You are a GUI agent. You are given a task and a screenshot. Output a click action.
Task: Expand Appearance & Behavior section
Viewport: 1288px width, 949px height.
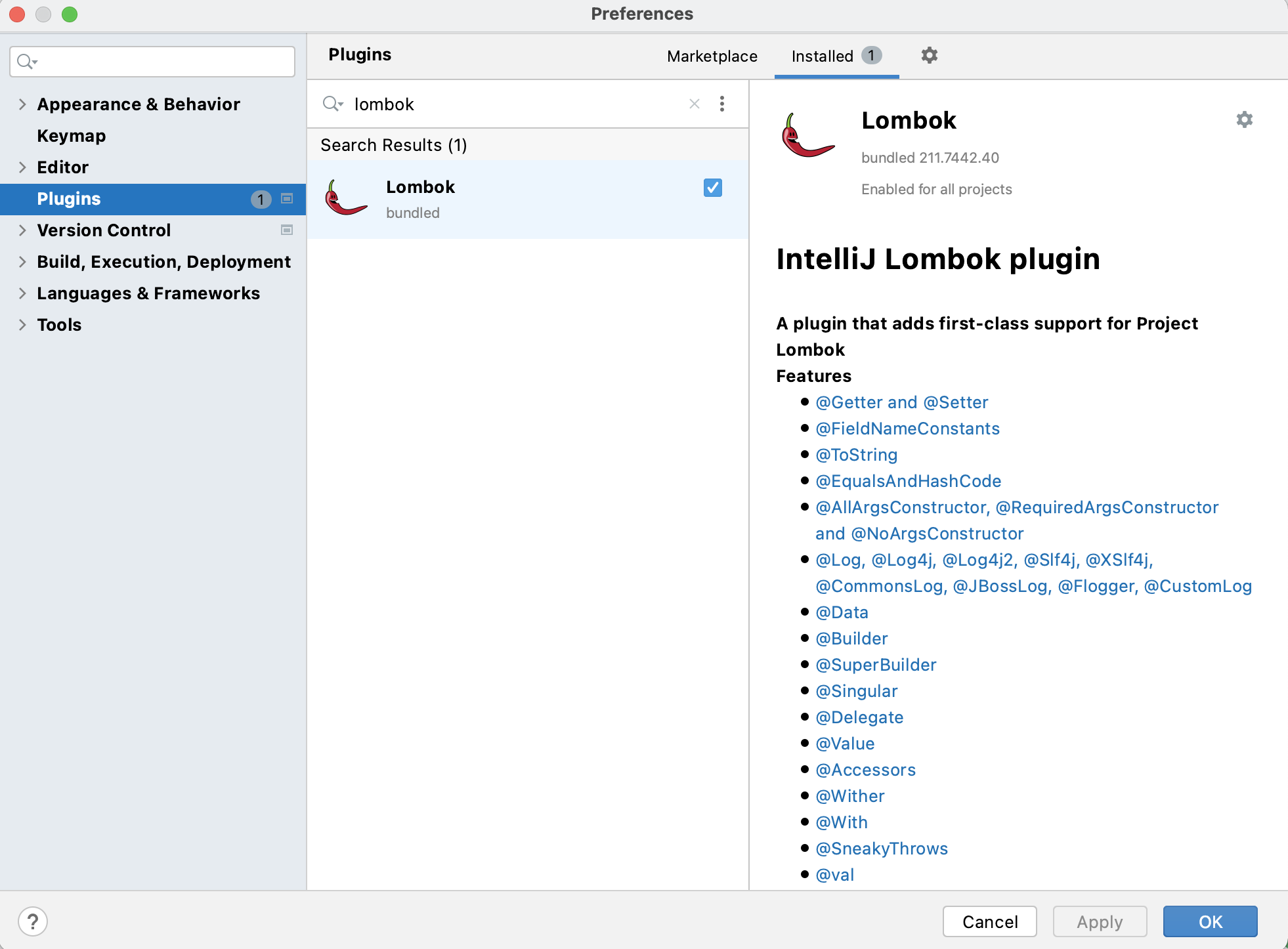pos(22,104)
